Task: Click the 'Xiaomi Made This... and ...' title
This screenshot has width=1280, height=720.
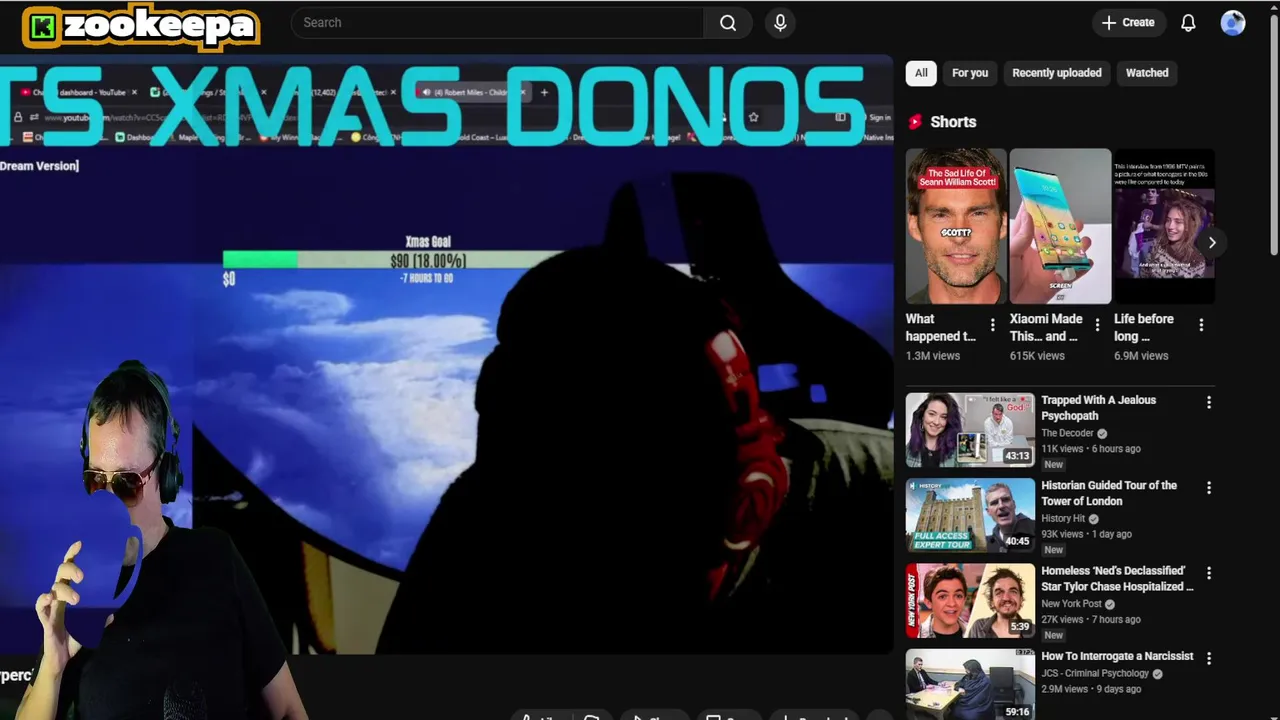Action: pyautogui.click(x=1046, y=328)
